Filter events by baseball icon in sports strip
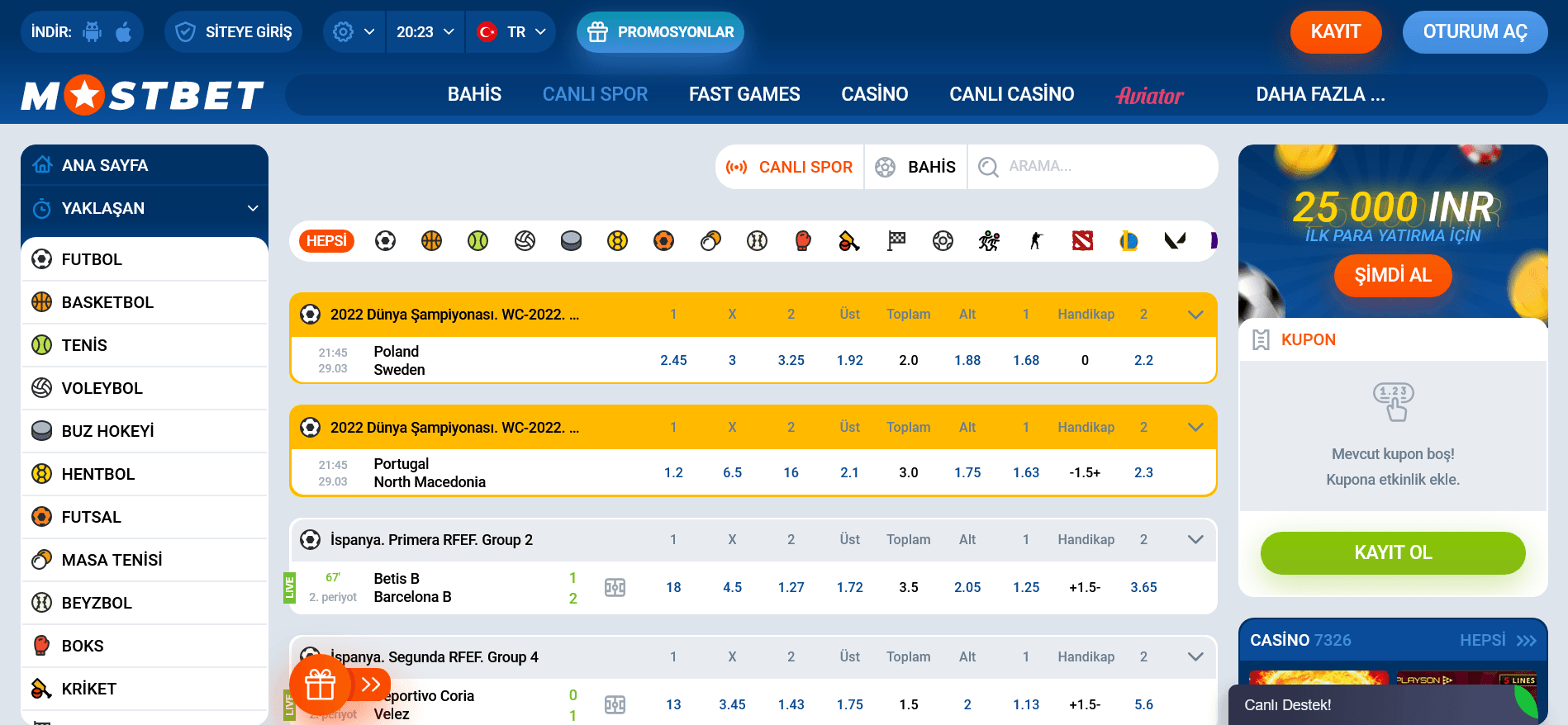 click(757, 240)
